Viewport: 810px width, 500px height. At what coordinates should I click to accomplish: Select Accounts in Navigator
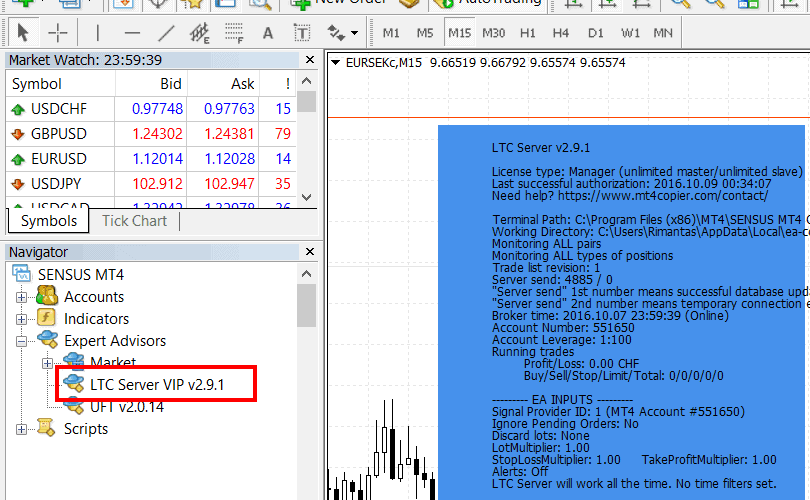(x=94, y=297)
